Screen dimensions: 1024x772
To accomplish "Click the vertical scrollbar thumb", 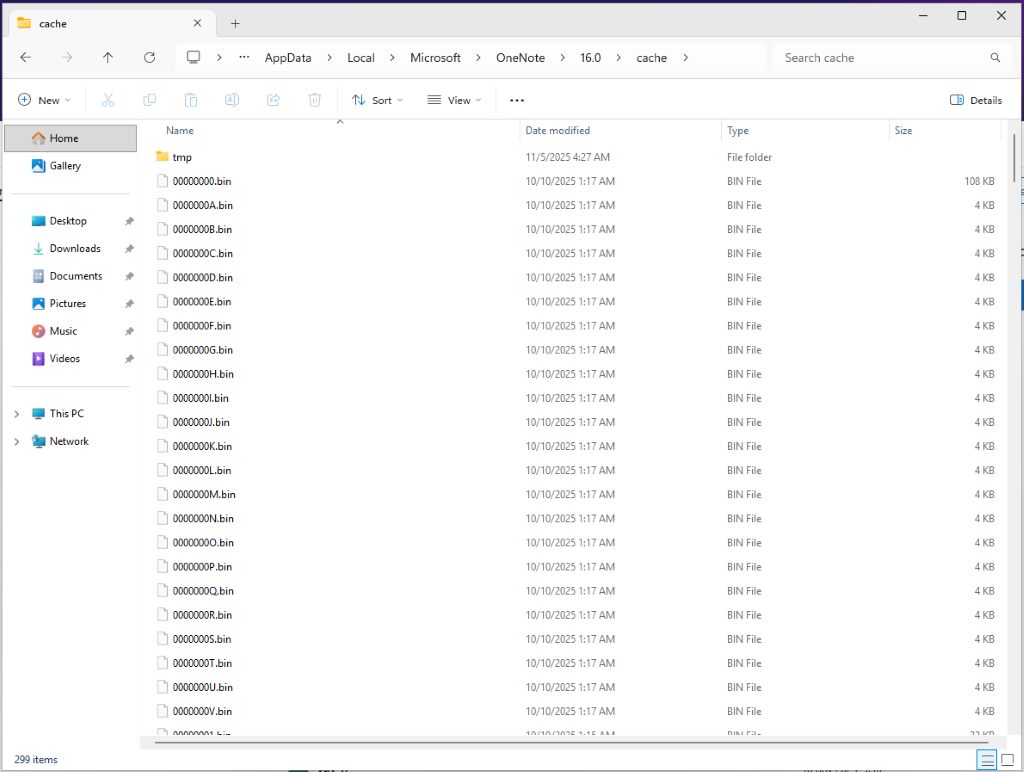I will (x=1014, y=158).
